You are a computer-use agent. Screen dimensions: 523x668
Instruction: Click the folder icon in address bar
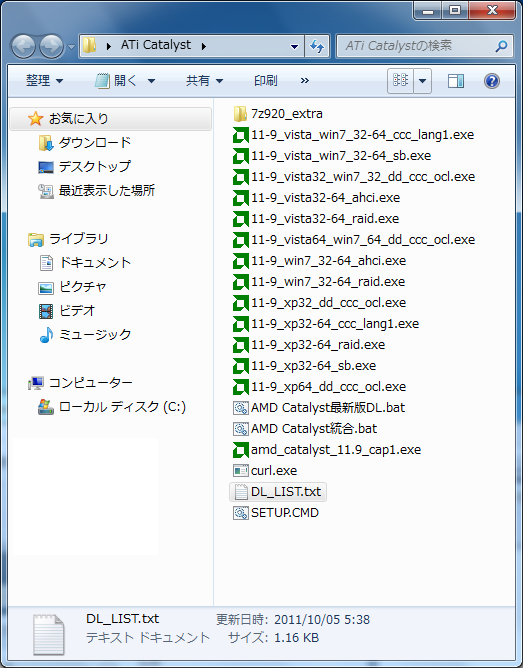pos(89,45)
